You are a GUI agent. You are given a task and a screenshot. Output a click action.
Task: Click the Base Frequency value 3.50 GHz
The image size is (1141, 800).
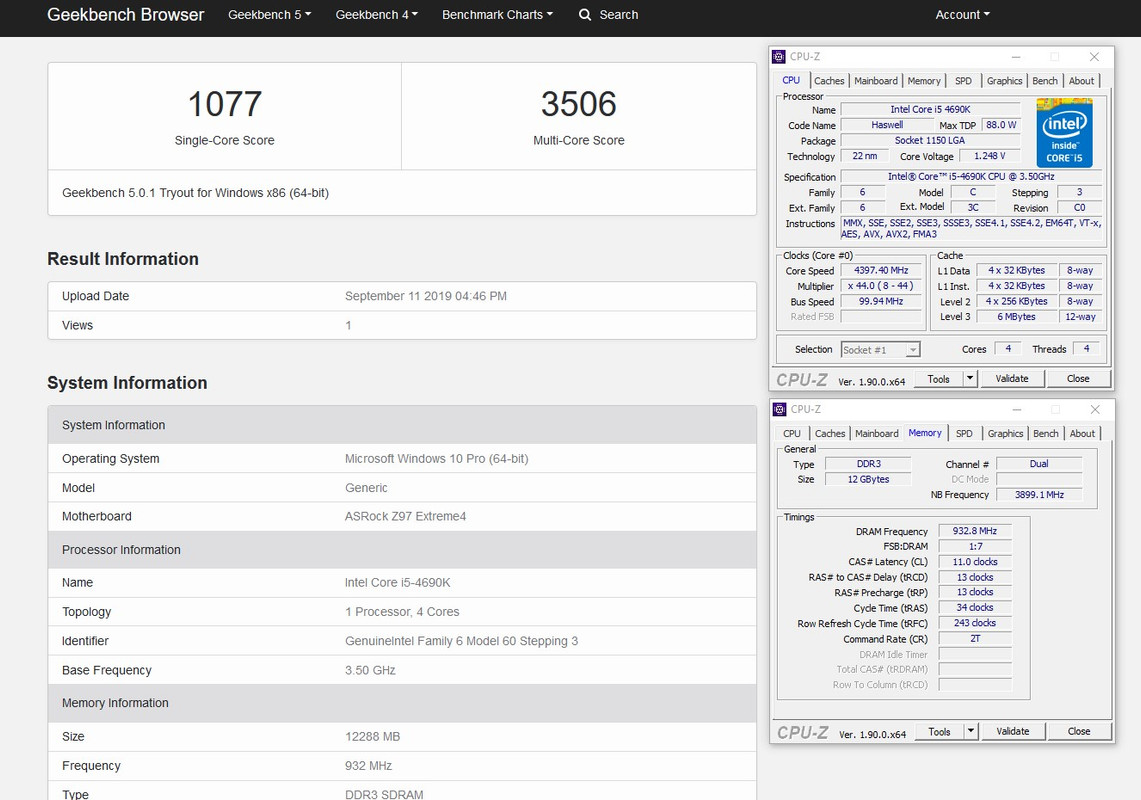[x=370, y=670]
